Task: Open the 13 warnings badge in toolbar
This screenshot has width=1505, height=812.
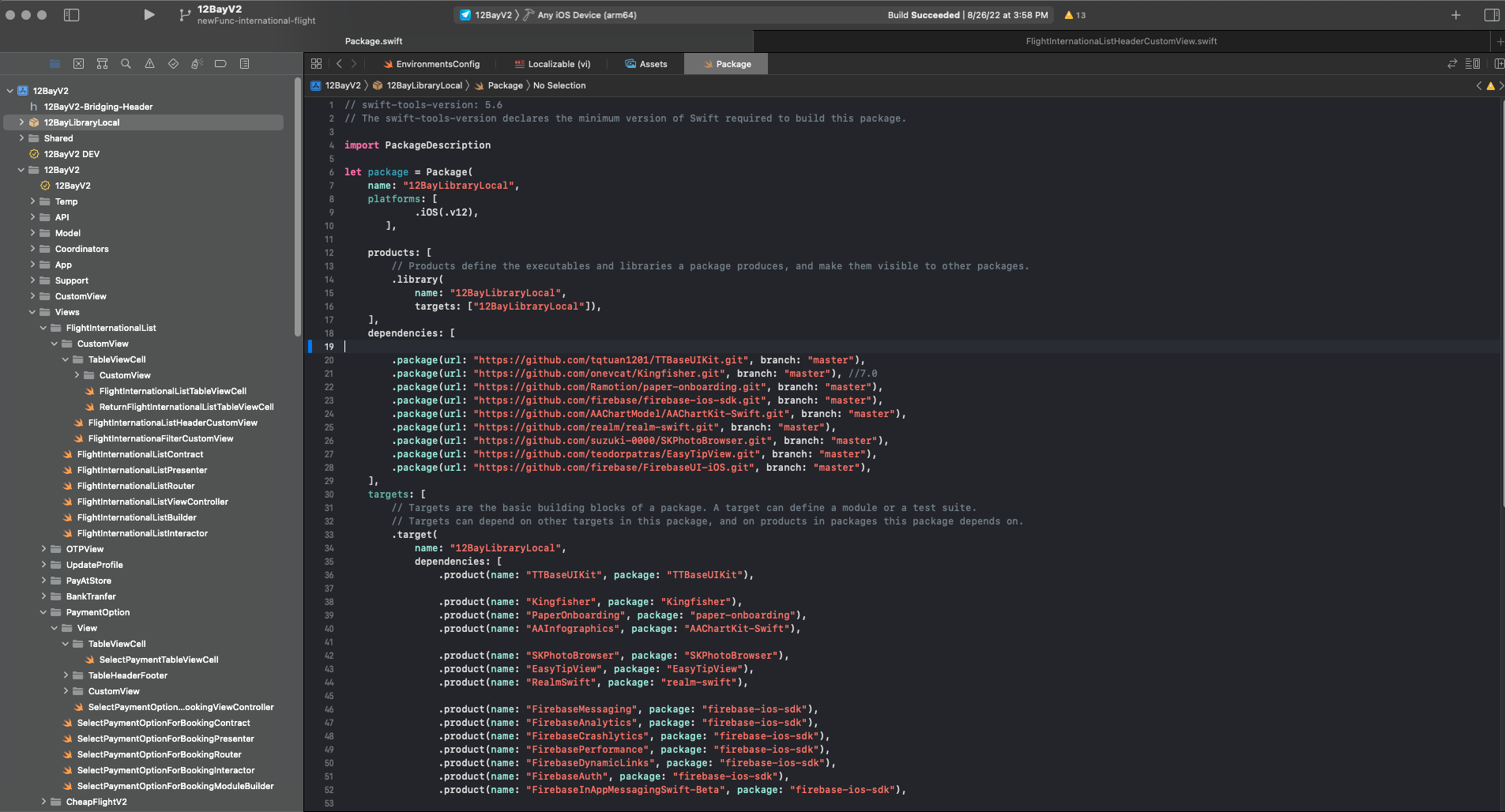Action: tap(1075, 15)
